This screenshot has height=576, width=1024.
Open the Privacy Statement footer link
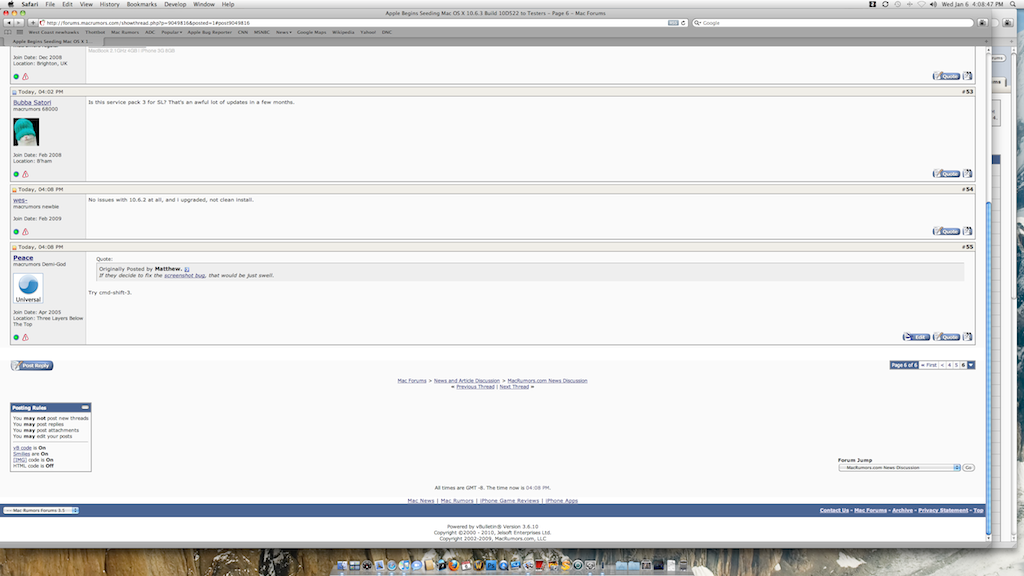click(x=943, y=510)
